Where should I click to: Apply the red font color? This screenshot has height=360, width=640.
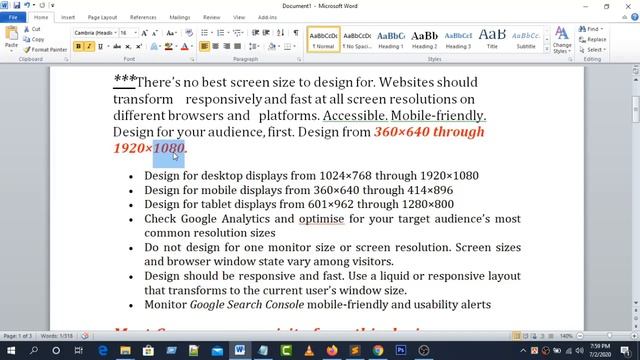pyautogui.click(x=184, y=47)
